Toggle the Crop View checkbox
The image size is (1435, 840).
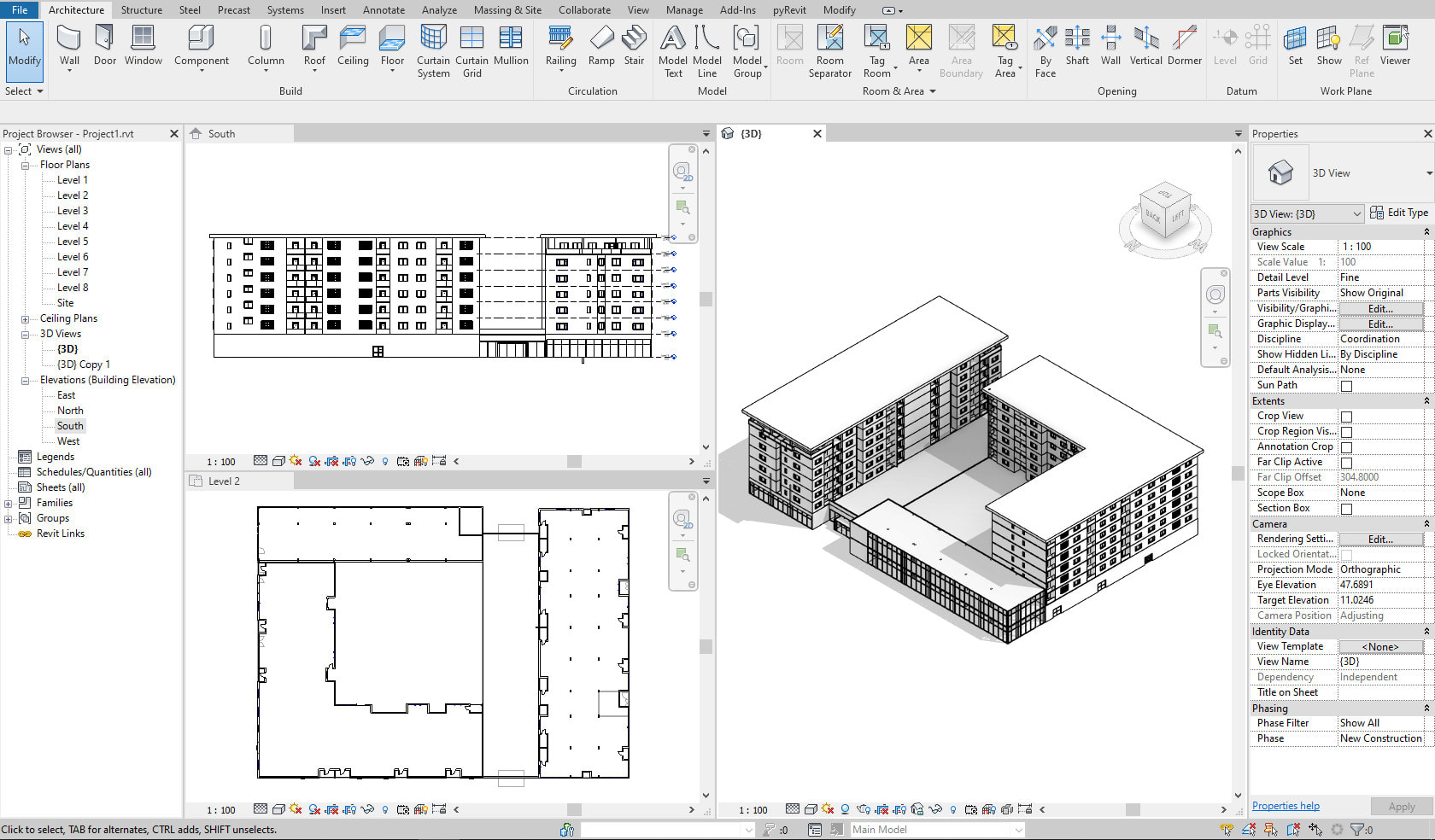pyautogui.click(x=1346, y=417)
